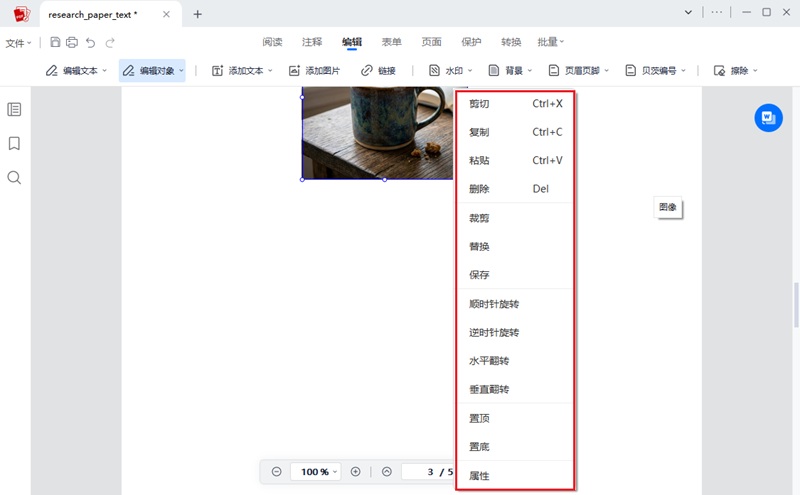Click the 水印 watermark tool

pyautogui.click(x=445, y=71)
